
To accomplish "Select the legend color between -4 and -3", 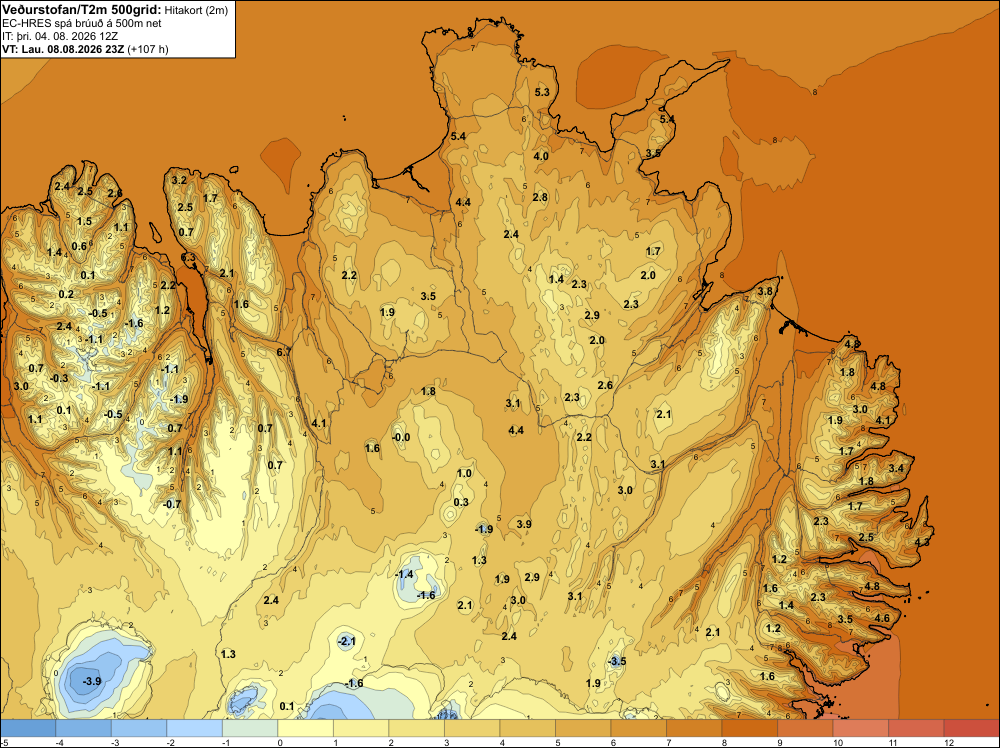I will coord(84,728).
